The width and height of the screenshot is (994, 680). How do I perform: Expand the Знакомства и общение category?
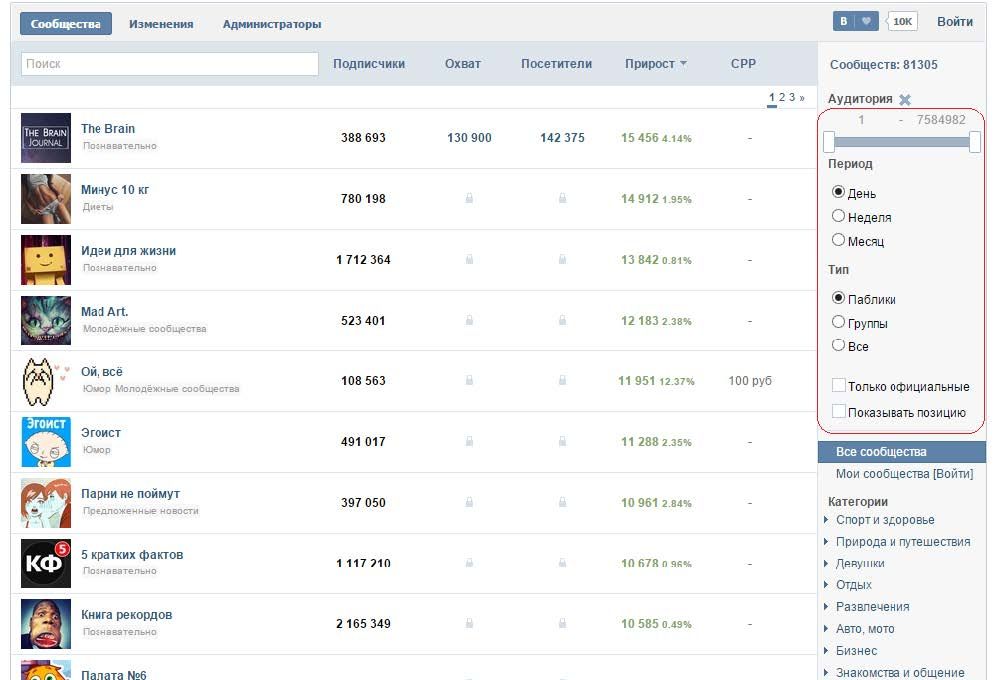click(826, 672)
